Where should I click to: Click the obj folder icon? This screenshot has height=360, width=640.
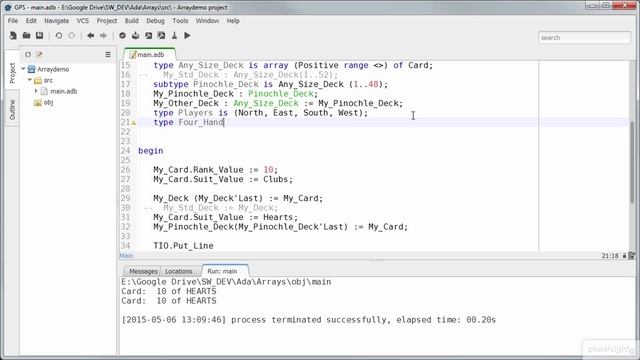[38, 102]
